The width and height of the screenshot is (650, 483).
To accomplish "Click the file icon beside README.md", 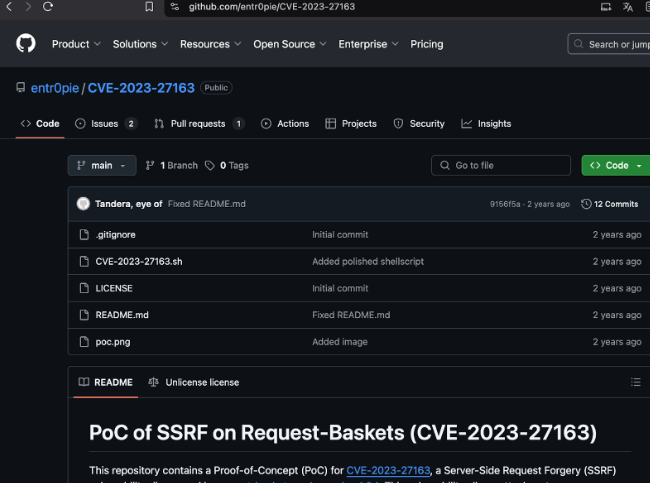I will (84, 315).
